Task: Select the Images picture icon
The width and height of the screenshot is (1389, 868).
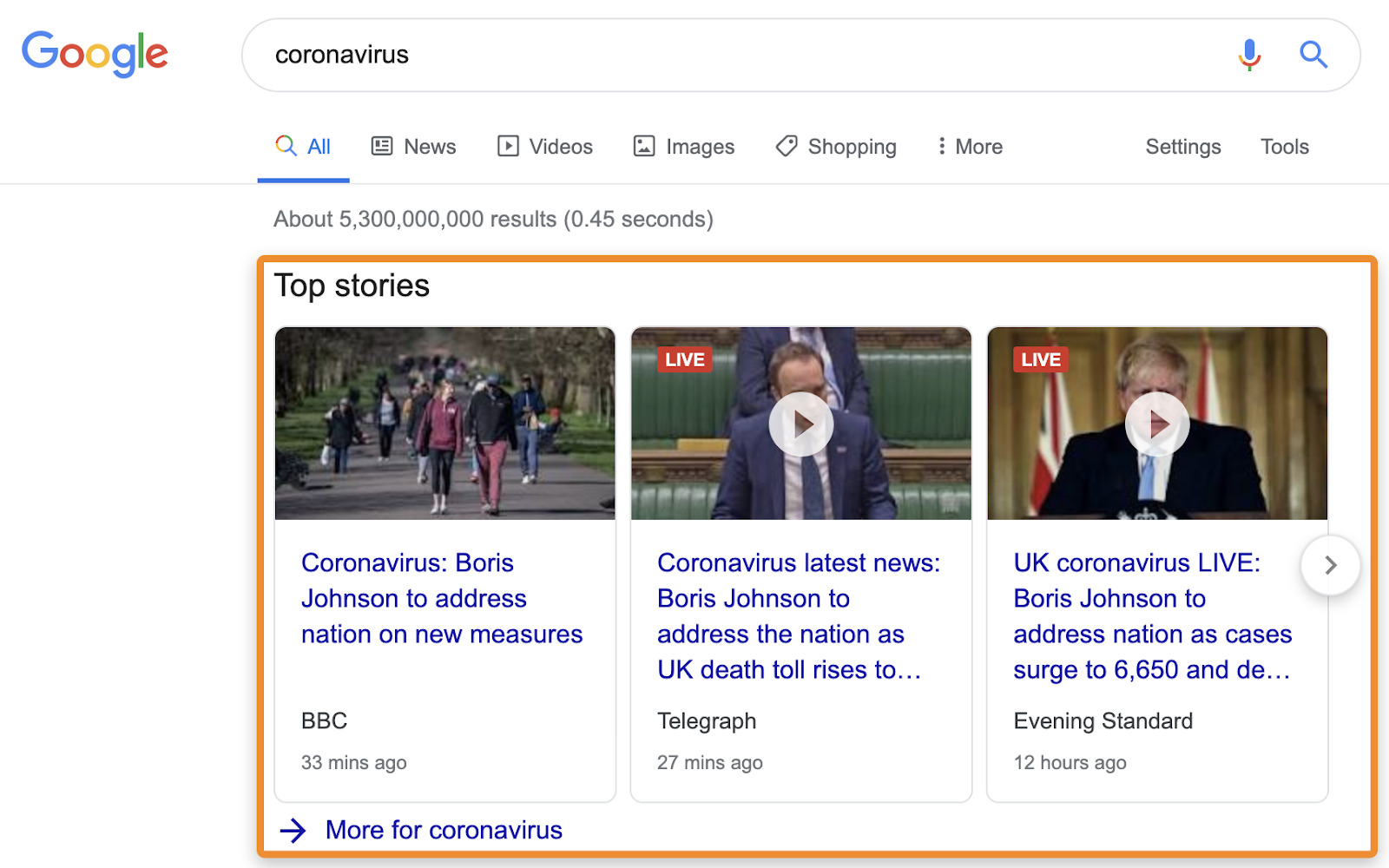Action: [x=643, y=147]
